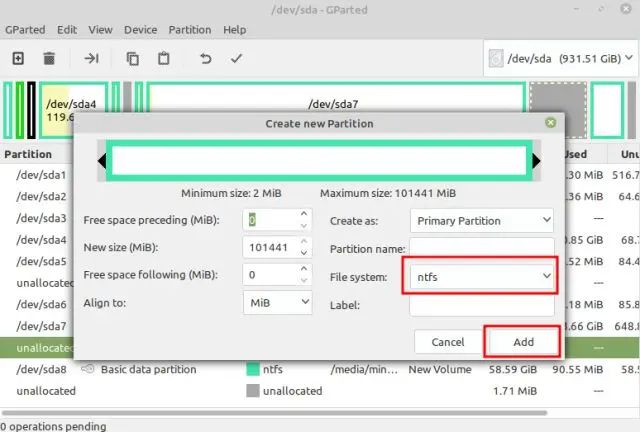Open the Align to MiB dropdown
Image resolution: width=640 pixels, height=432 pixels.
pos(277,302)
